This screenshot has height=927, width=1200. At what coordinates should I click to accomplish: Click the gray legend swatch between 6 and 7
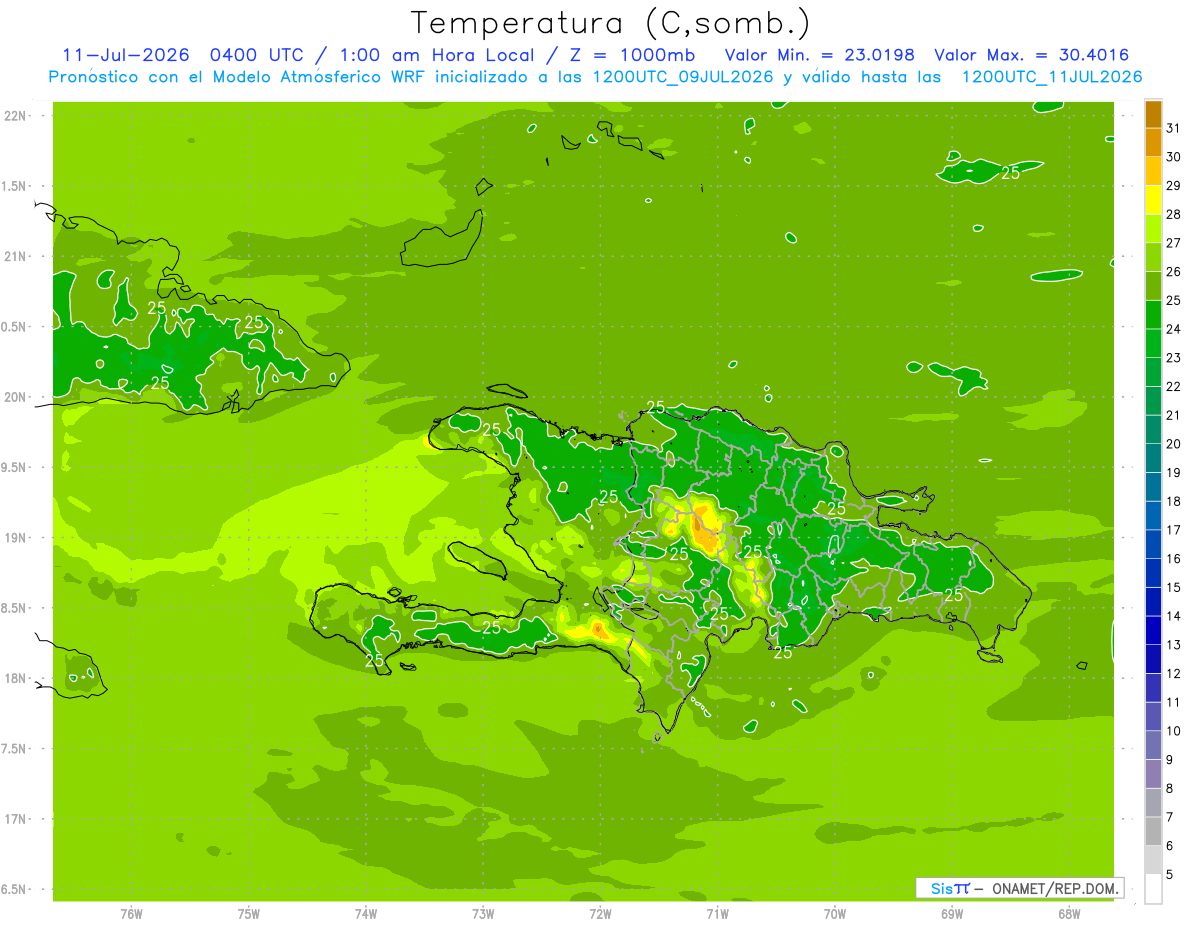(1153, 831)
